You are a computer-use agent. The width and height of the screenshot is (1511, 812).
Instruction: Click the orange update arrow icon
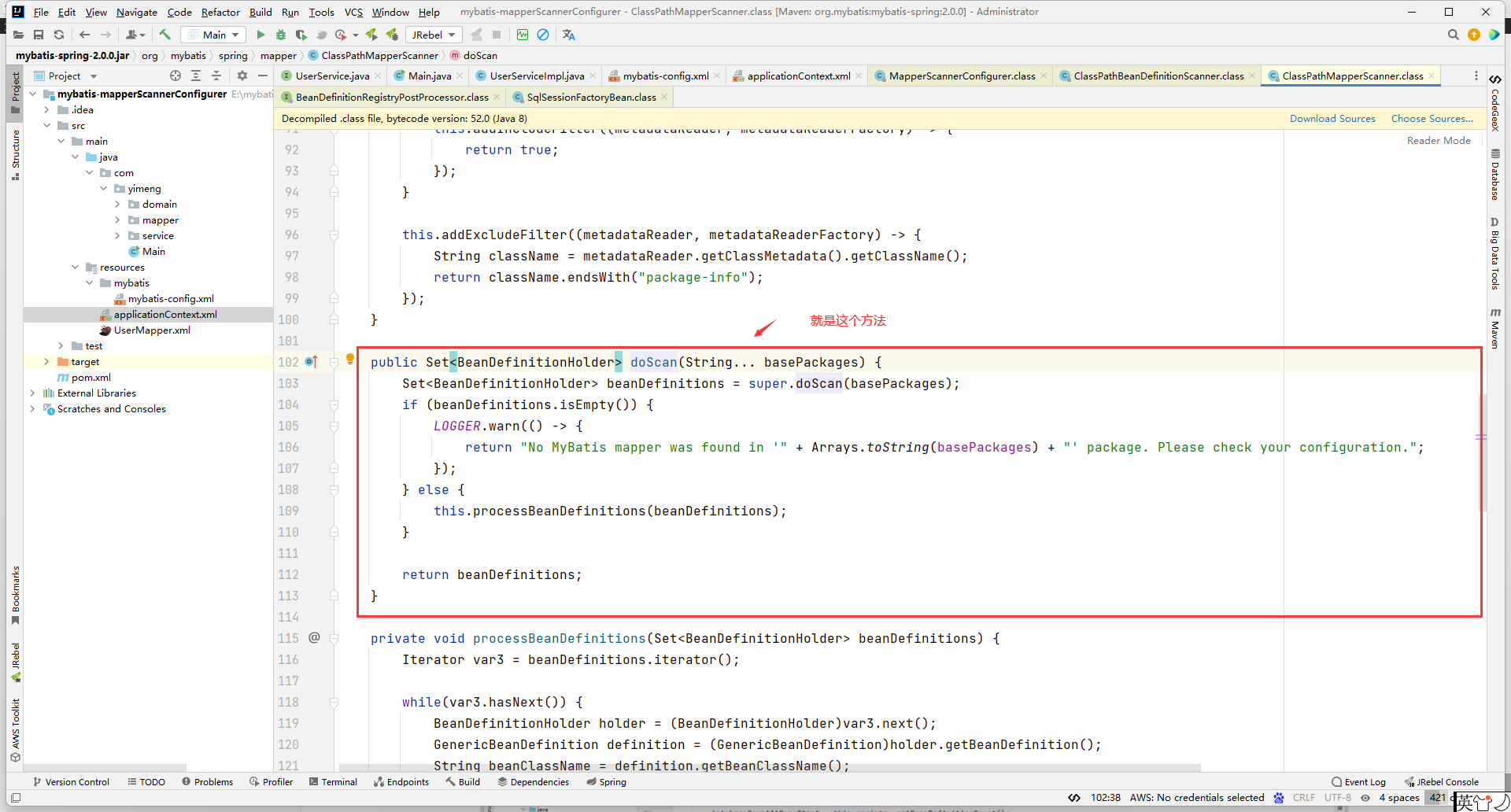click(x=1474, y=35)
